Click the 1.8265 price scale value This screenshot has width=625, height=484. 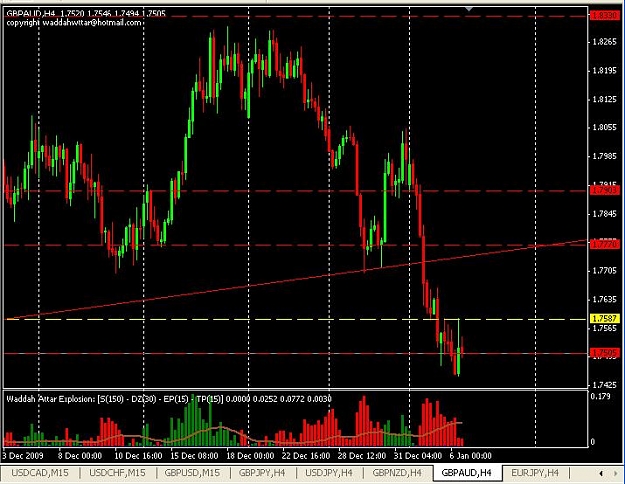[x=604, y=42]
